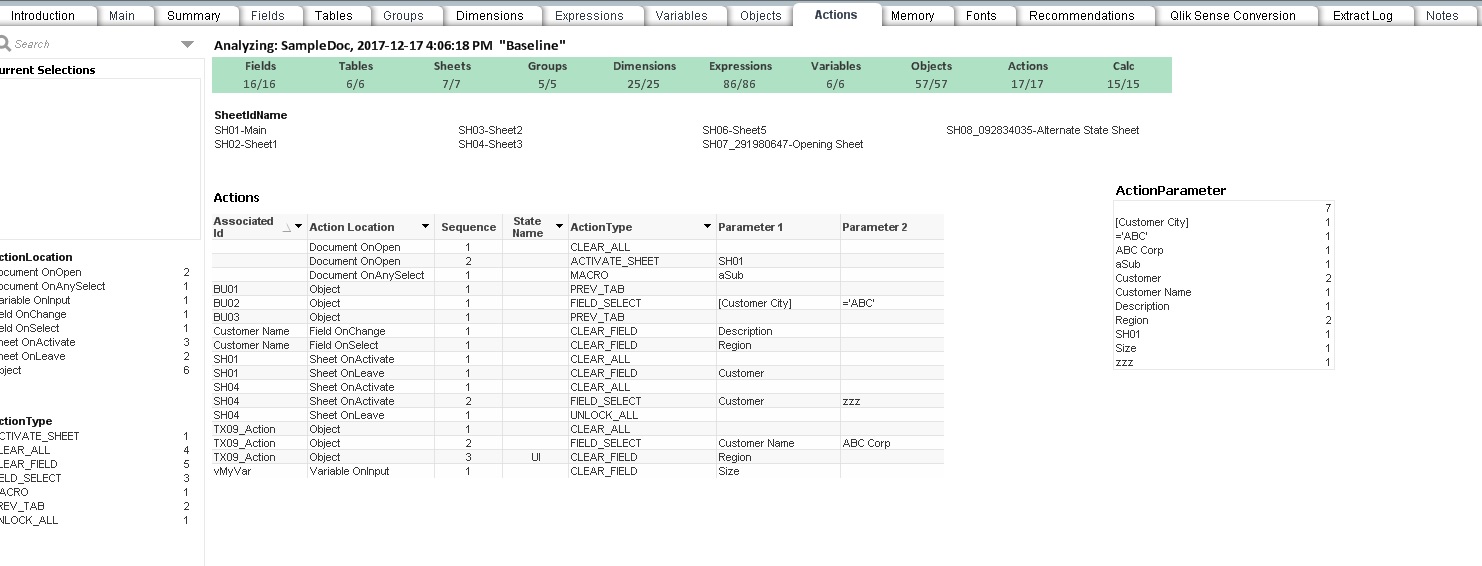
Task: Open the Tables tab
Action: tap(333, 15)
